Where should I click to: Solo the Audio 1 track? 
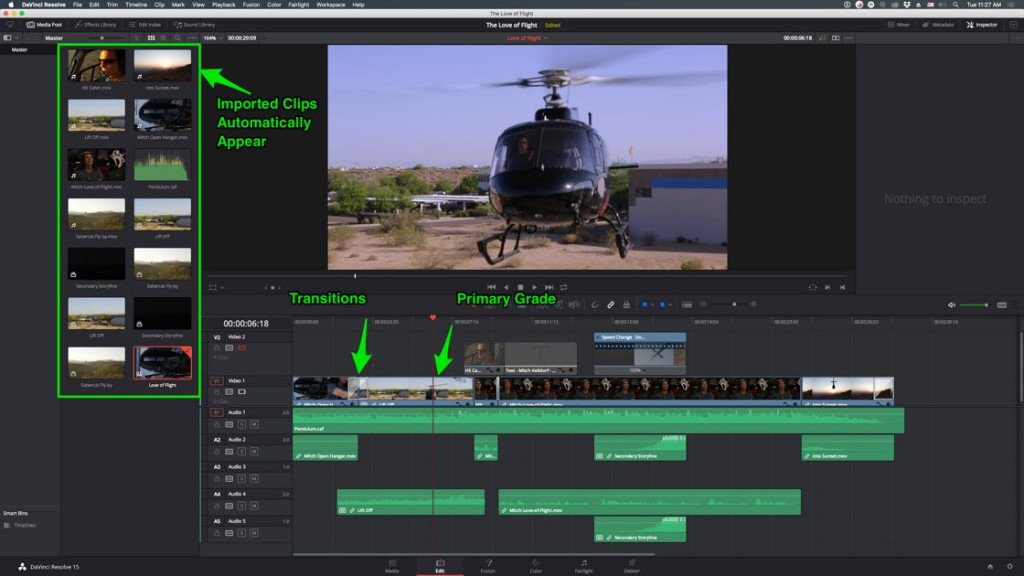click(x=242, y=424)
